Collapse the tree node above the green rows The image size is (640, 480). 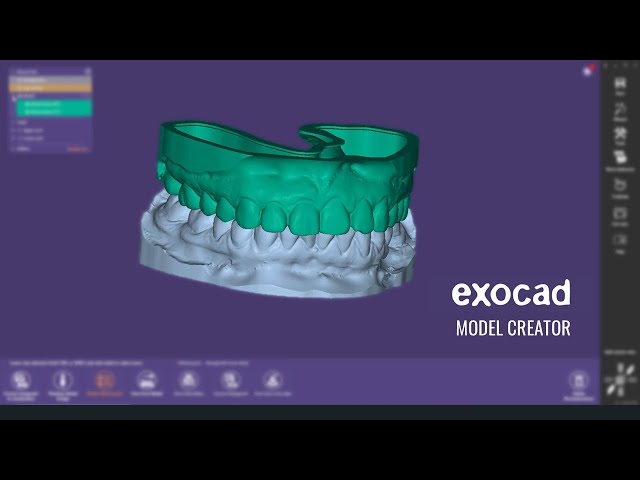(x=13, y=97)
